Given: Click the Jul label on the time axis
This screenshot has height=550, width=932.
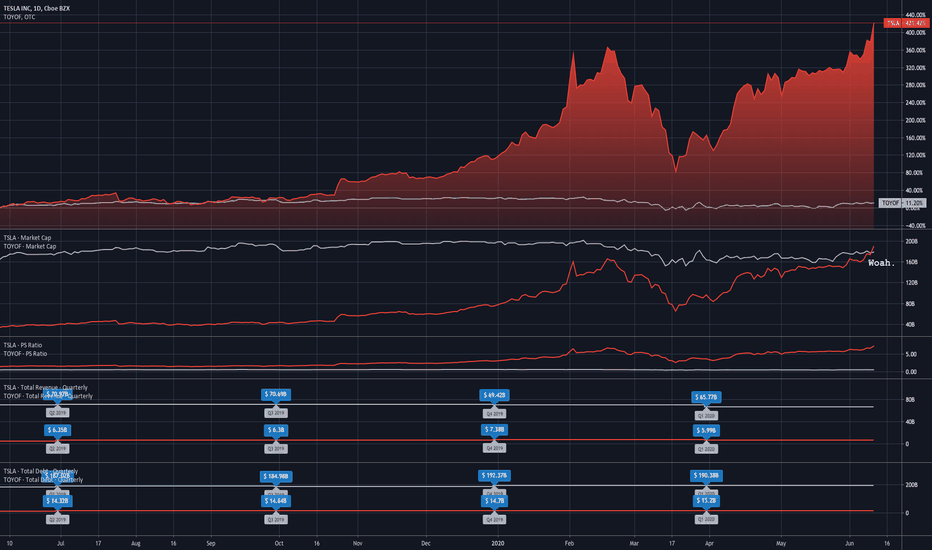Looking at the screenshot, I should (61, 543).
